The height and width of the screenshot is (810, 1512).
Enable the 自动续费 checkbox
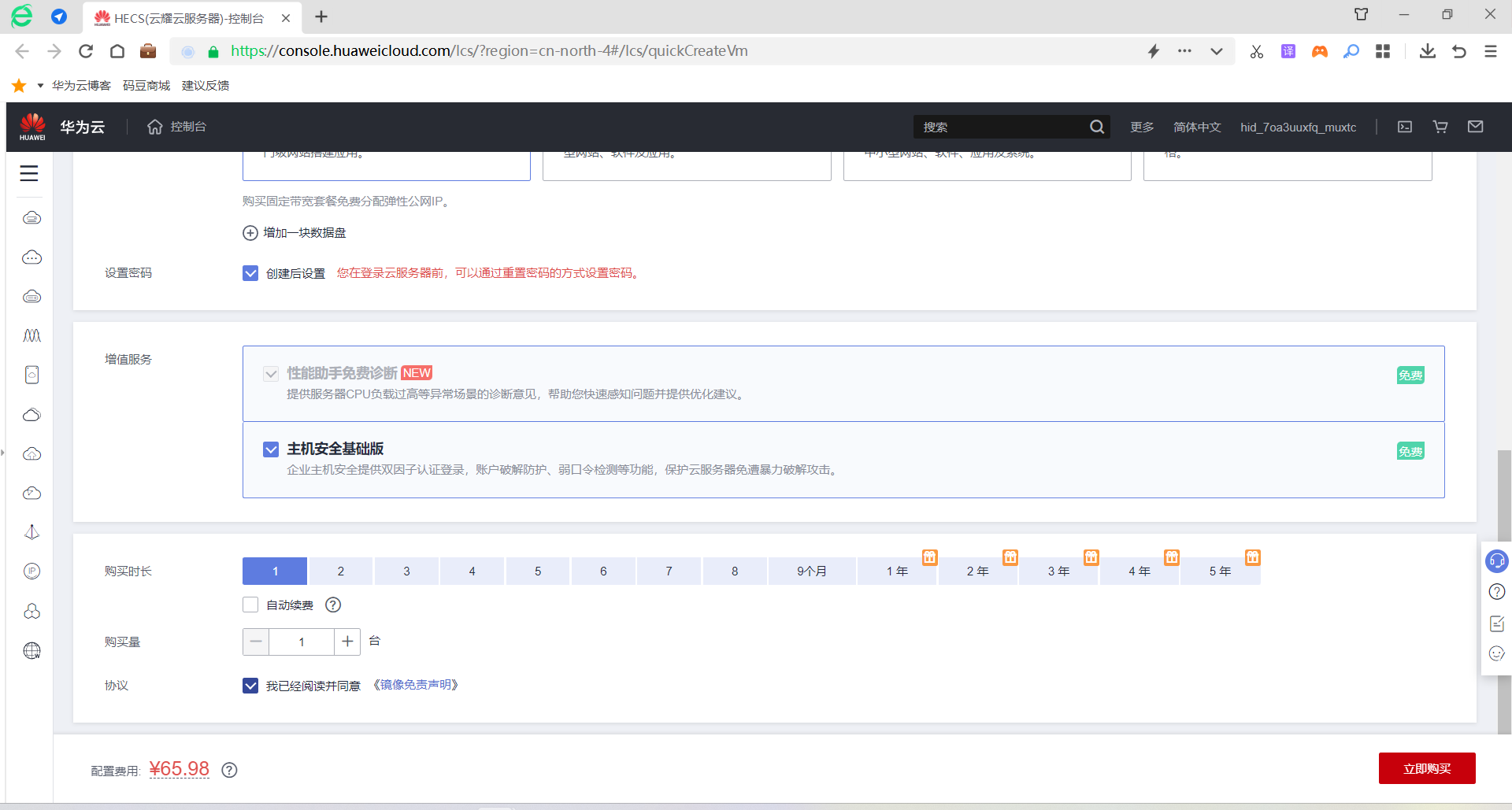[x=250, y=605]
